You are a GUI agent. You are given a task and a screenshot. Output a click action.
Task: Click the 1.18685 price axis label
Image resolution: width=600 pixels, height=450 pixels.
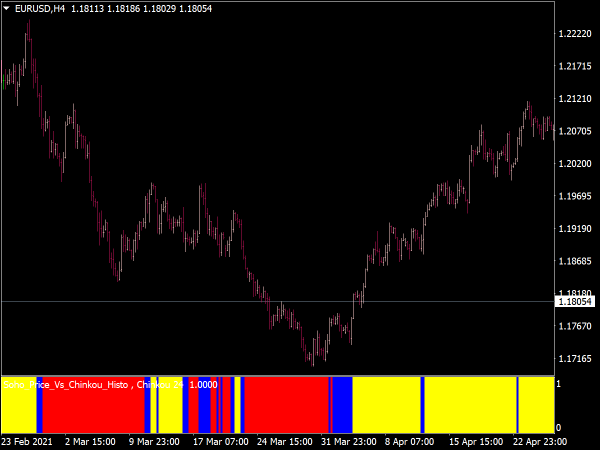tap(575, 261)
